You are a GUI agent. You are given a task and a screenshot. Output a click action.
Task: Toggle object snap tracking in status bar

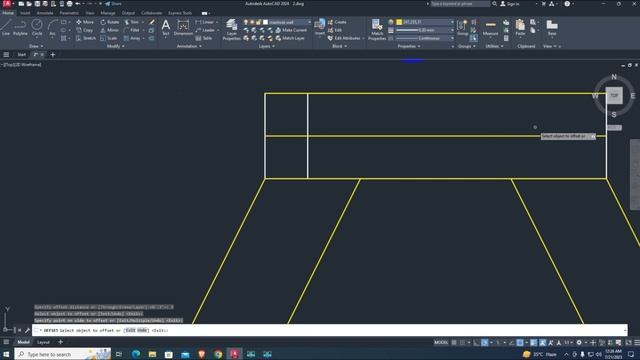coord(511,342)
